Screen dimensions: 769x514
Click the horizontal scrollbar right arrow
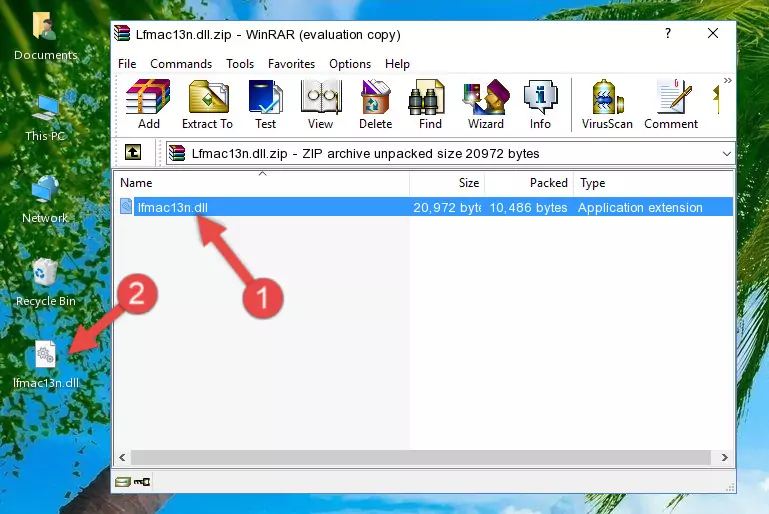pyautogui.click(x=724, y=458)
